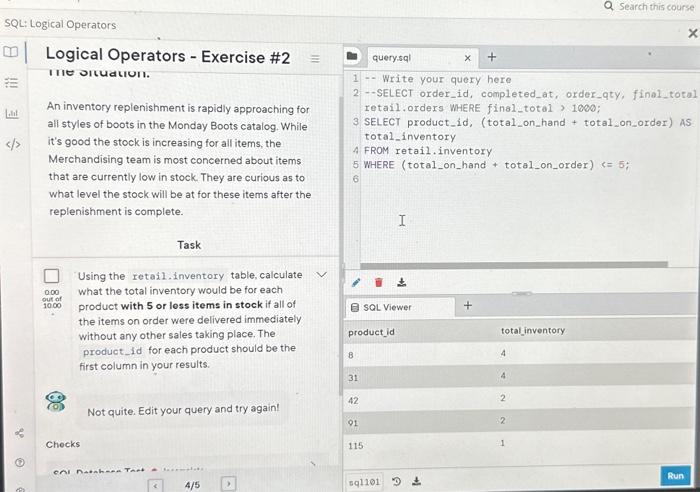Click editor line 1 comment Write your query here
The image size is (700, 492).
pyautogui.click(x=438, y=79)
